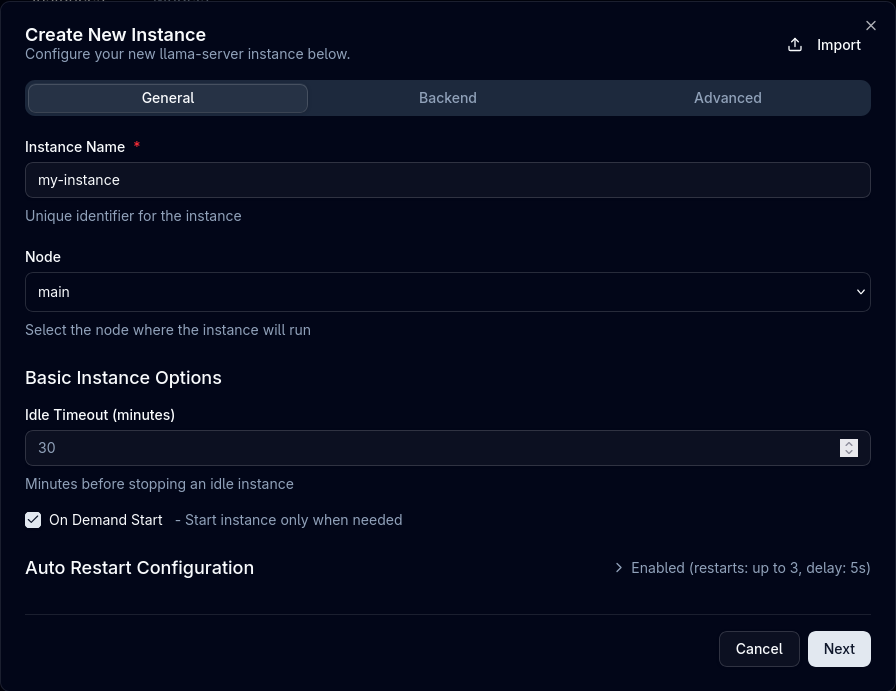Click the On Demand Start label text

click(106, 520)
